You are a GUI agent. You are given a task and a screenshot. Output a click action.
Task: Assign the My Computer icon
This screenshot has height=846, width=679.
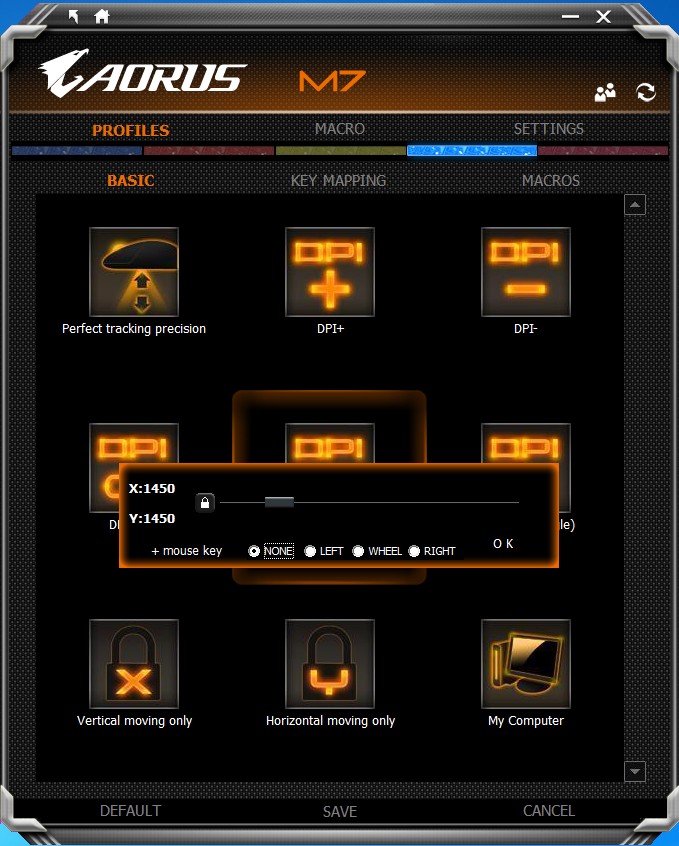(526, 664)
